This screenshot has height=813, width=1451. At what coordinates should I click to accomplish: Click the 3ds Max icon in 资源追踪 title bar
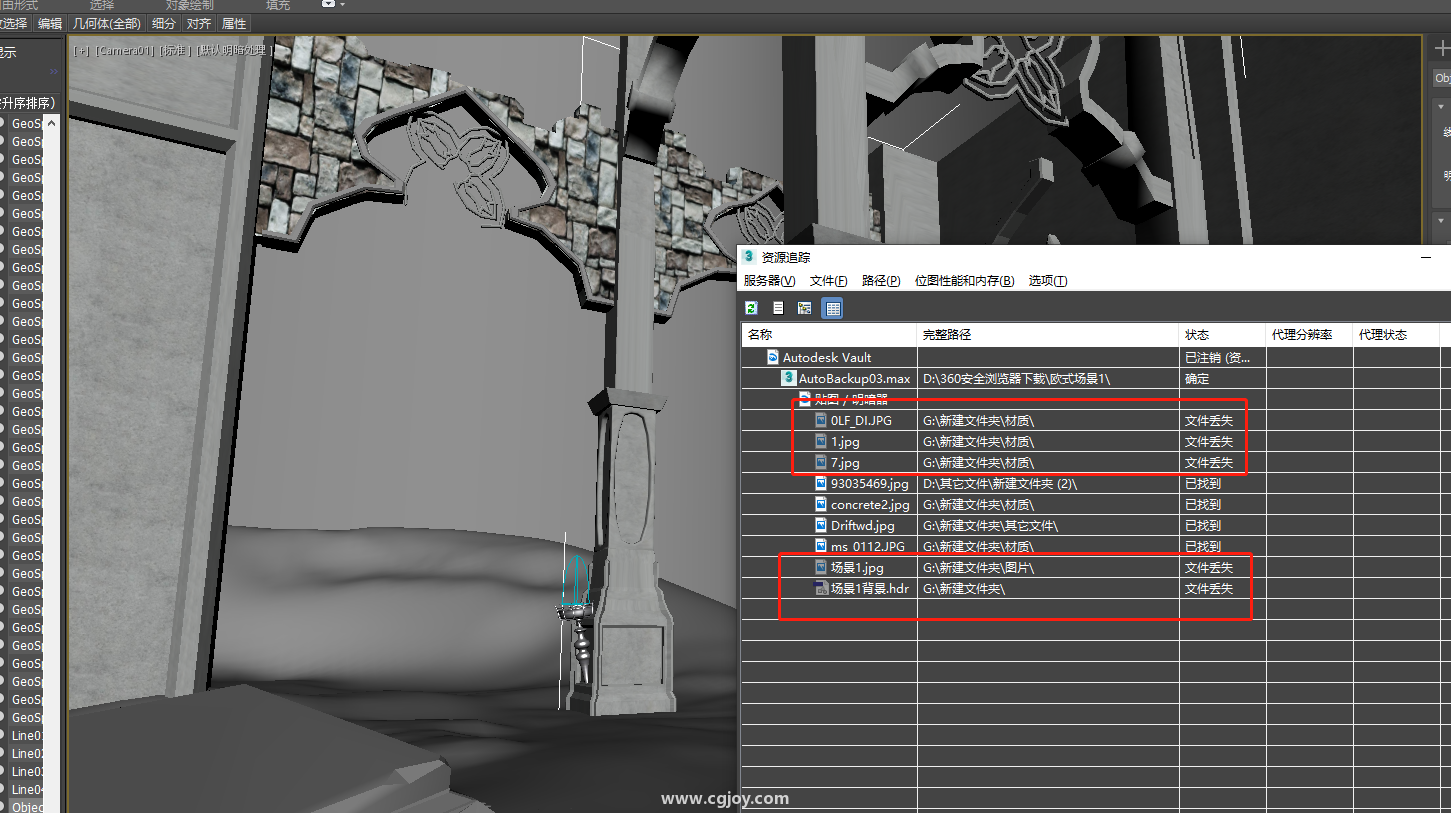tap(749, 257)
